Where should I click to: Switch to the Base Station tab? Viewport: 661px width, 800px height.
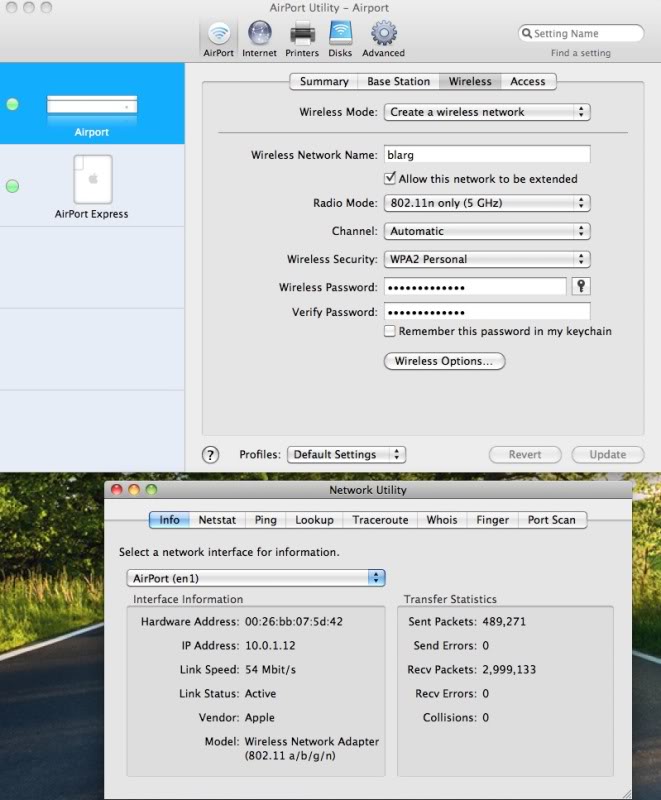point(398,82)
